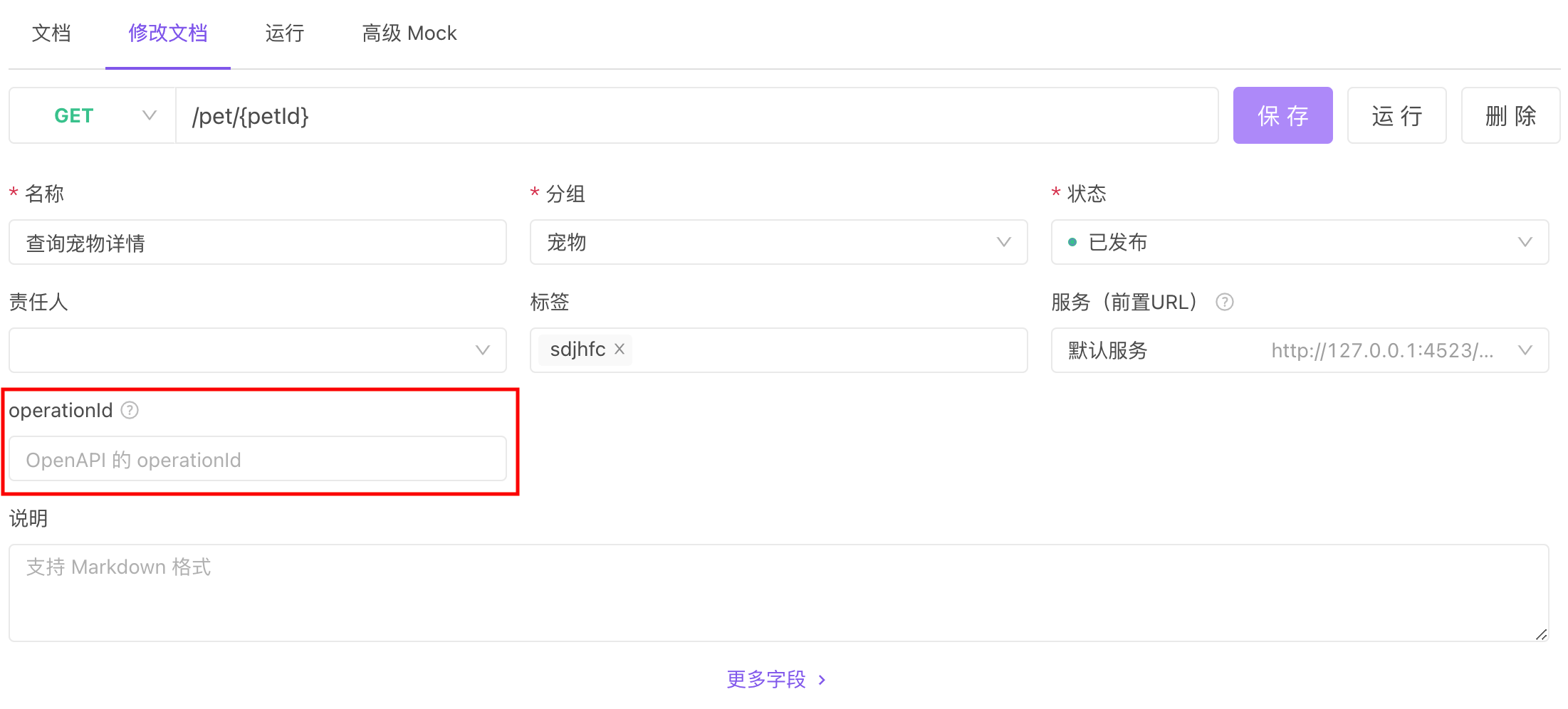Open the 高级 Mock tab
The image size is (1568, 709).
point(409,33)
